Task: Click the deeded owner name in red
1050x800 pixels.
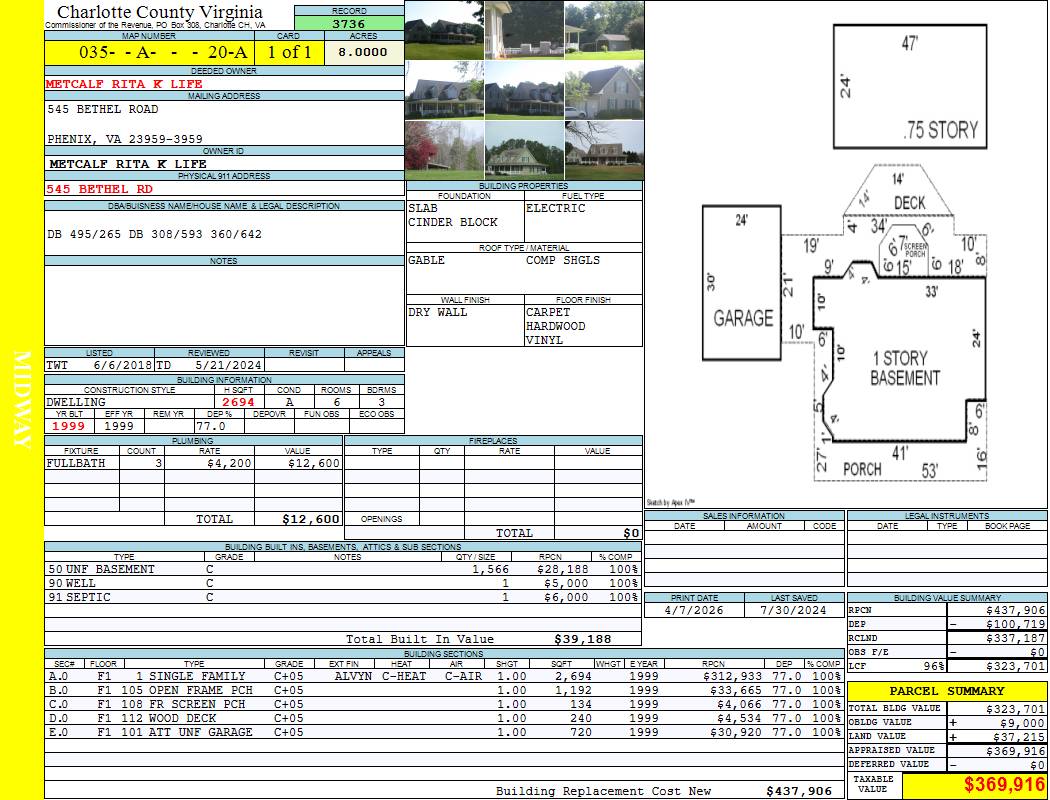Action: click(125, 84)
